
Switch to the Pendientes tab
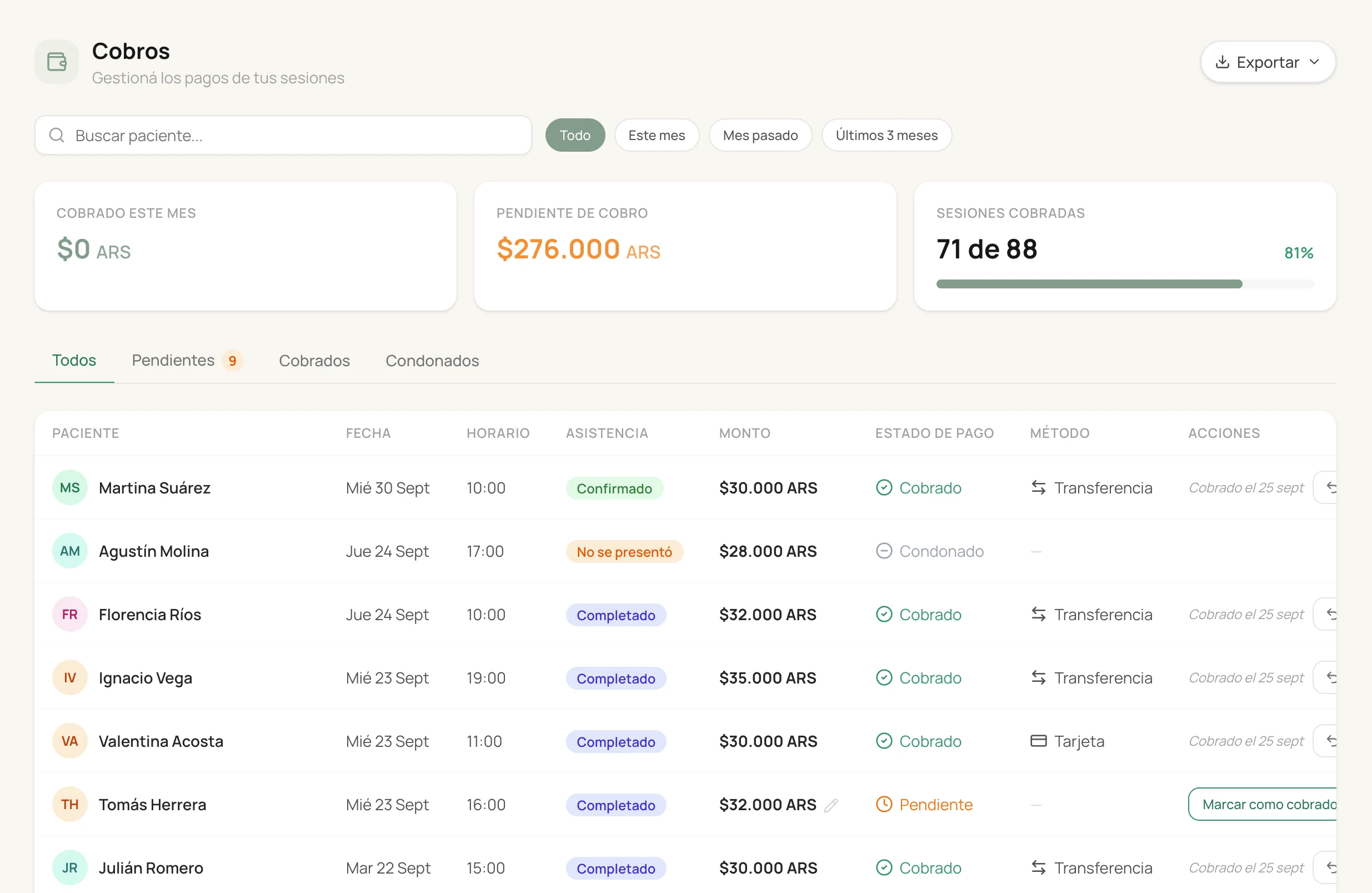187,361
